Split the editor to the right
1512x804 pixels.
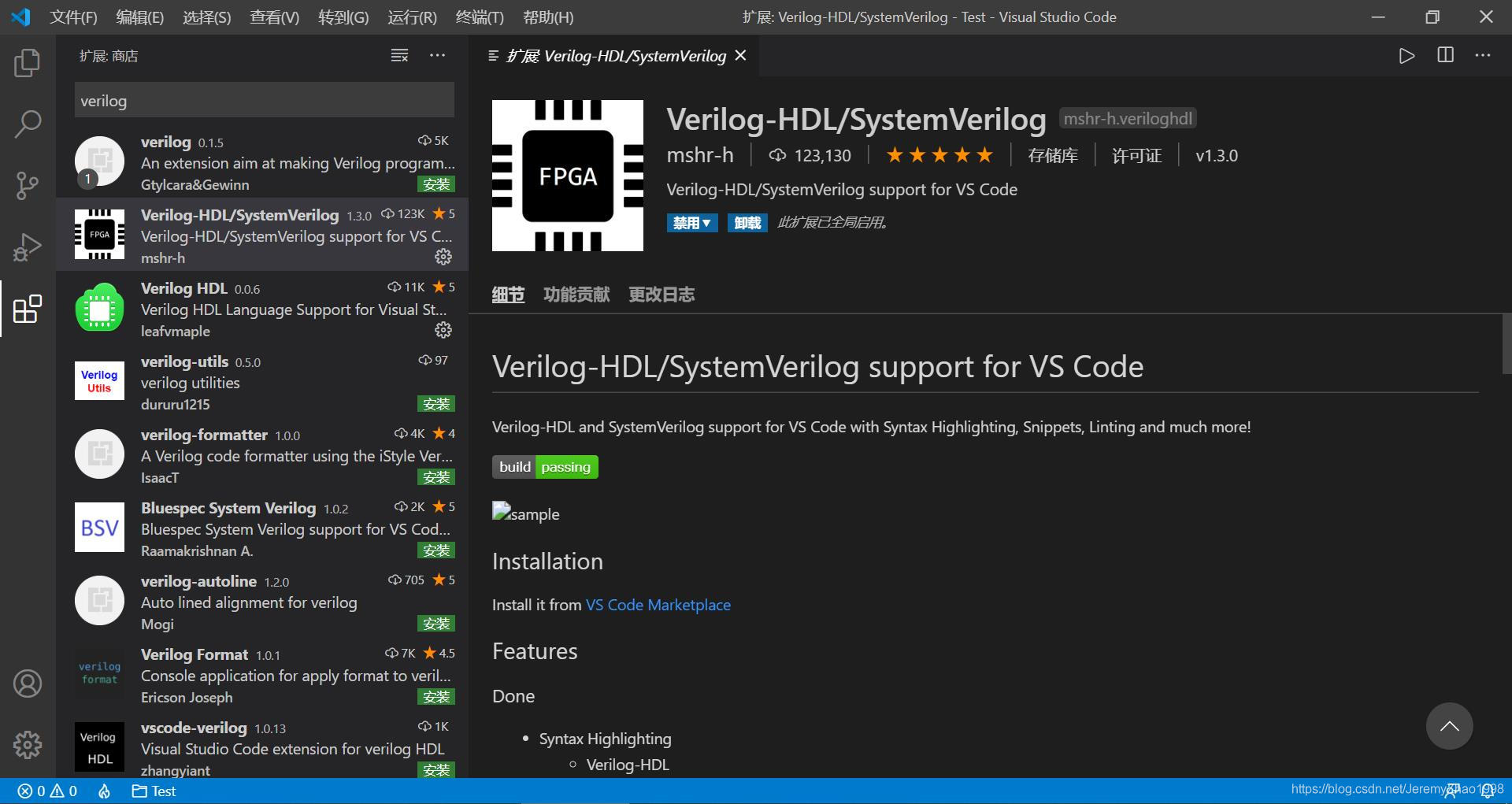pos(1445,55)
